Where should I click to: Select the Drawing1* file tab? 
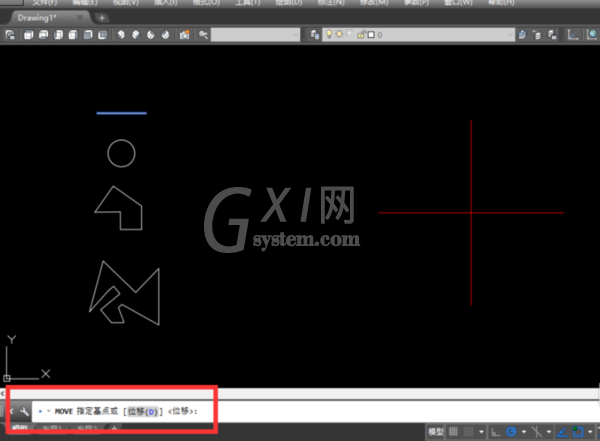(x=37, y=18)
